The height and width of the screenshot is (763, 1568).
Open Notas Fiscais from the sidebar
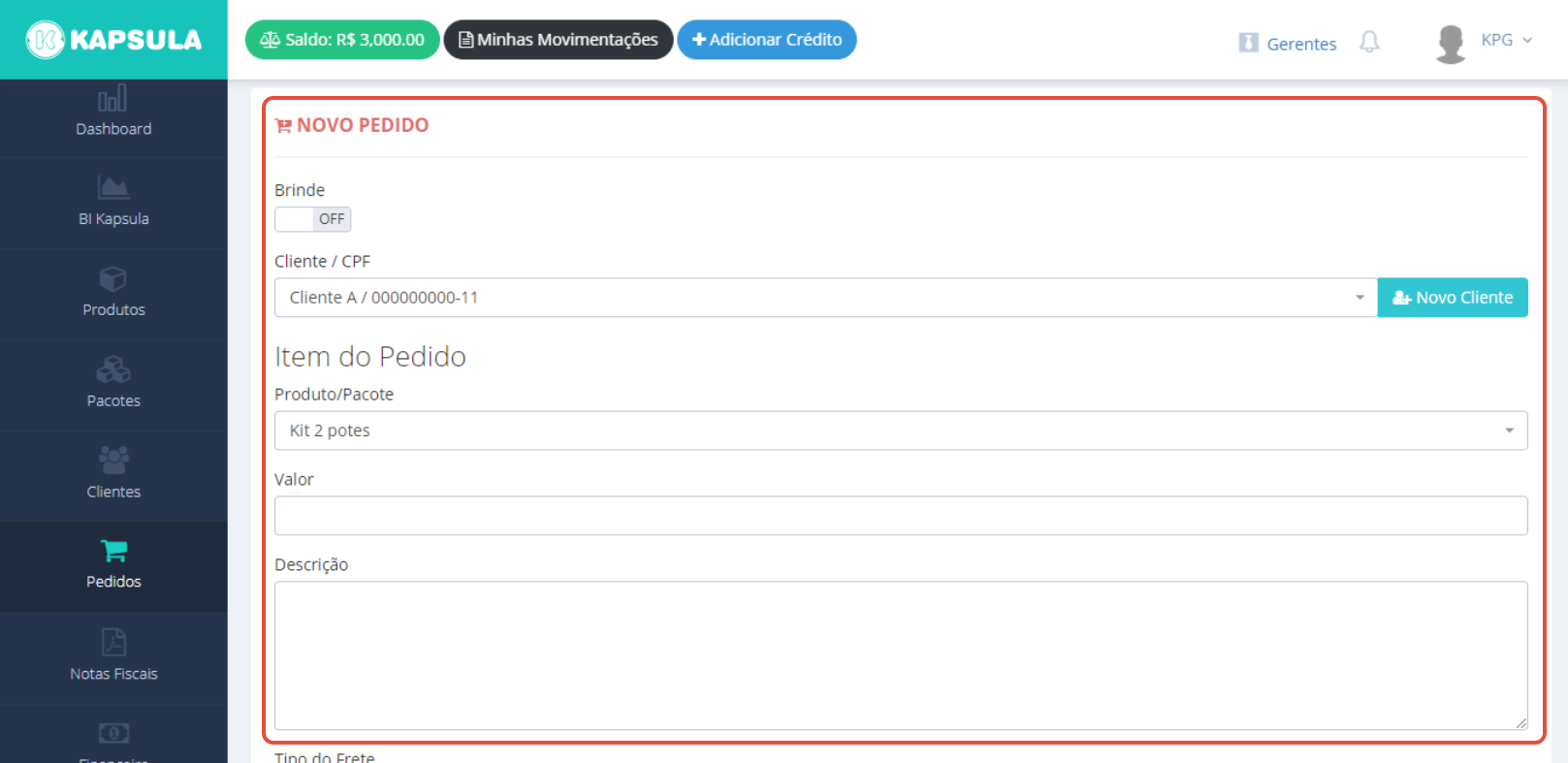[x=113, y=658]
